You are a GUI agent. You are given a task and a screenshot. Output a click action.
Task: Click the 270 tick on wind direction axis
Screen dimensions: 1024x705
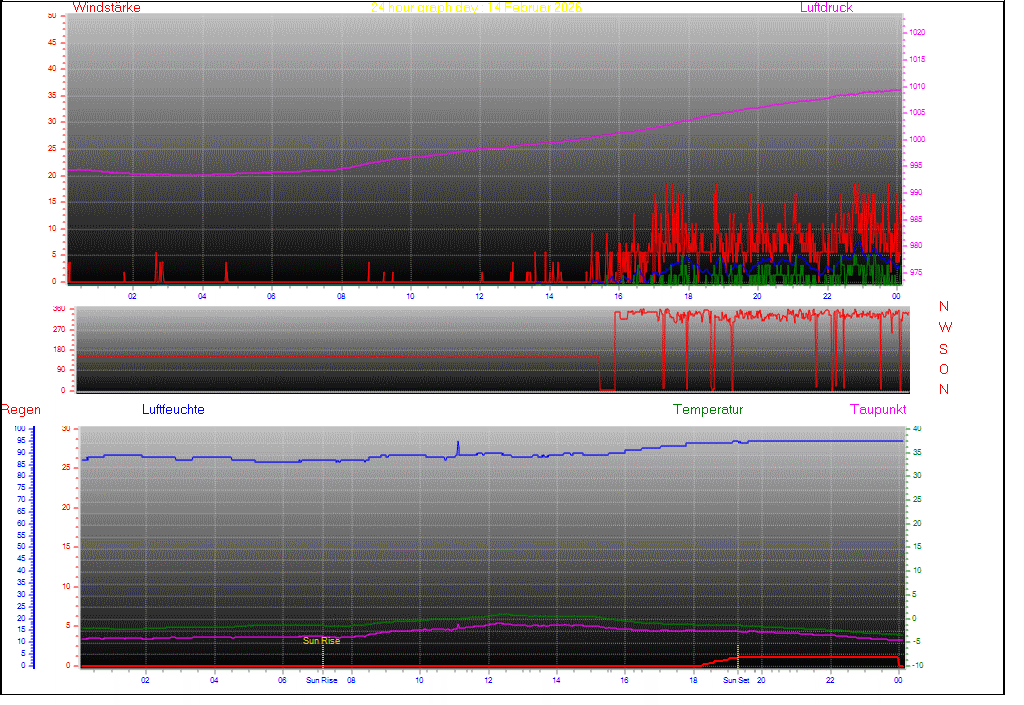pos(57,329)
